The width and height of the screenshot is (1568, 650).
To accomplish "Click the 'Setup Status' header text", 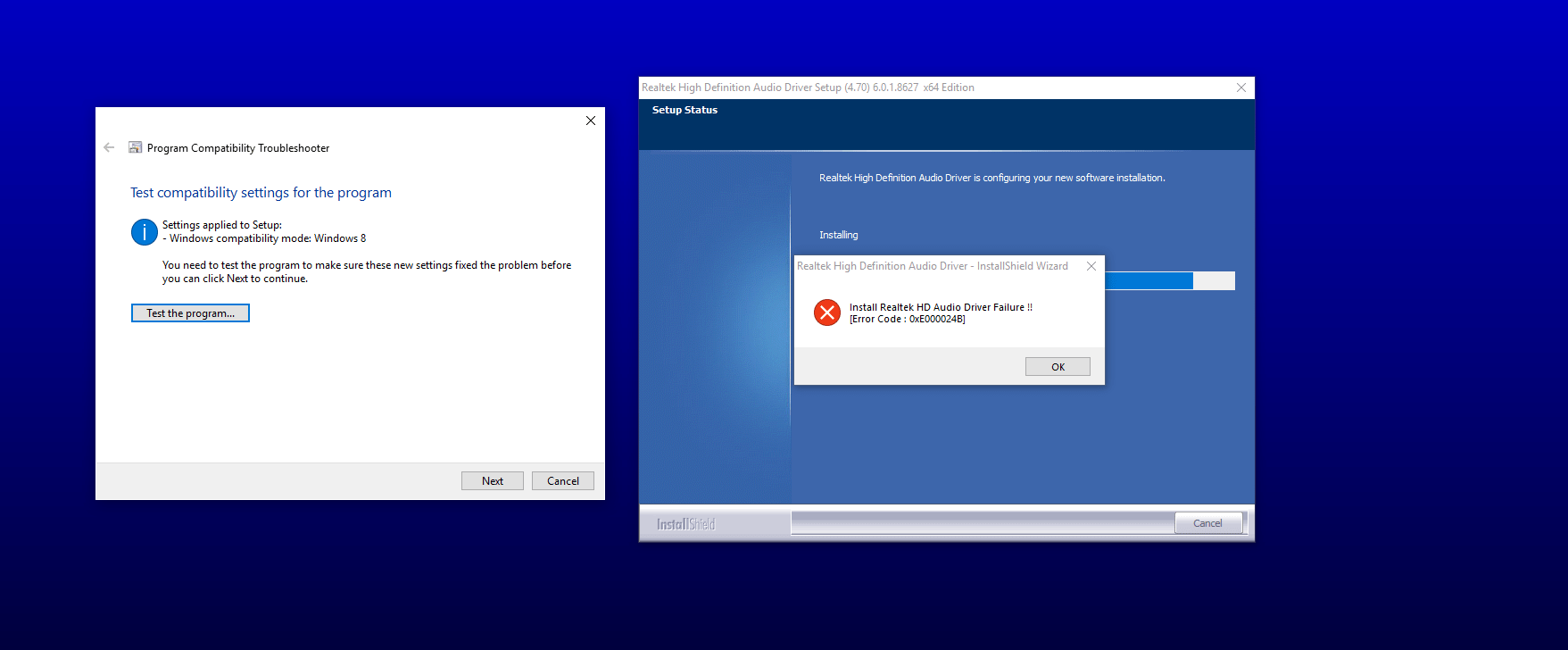I will (x=684, y=110).
